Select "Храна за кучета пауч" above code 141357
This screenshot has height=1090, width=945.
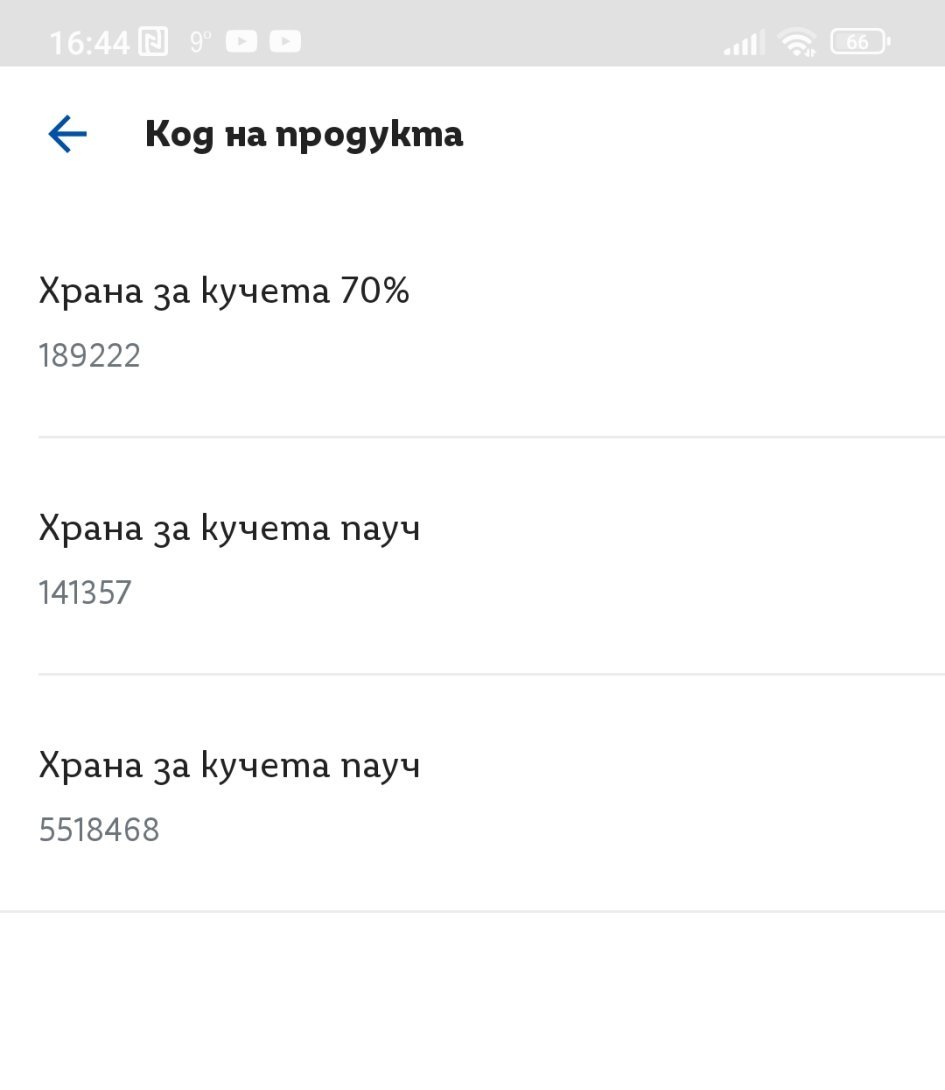pos(229,529)
